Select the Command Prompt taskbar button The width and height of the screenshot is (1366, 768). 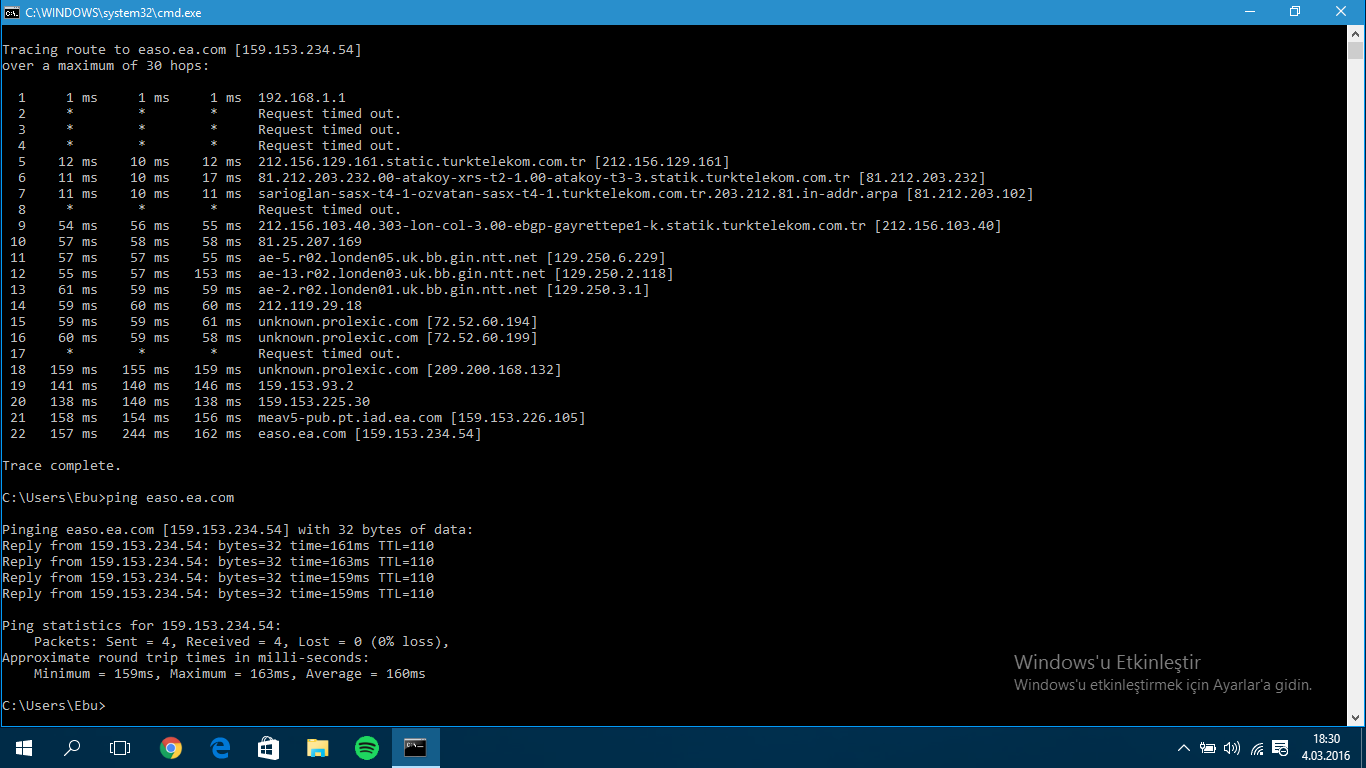pyautogui.click(x=416, y=748)
